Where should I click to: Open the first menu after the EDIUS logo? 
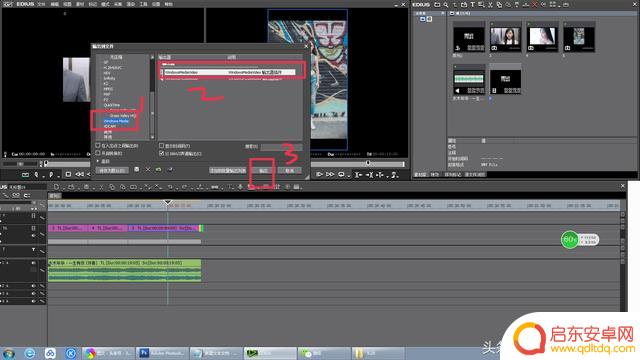pyautogui.click(x=41, y=4)
